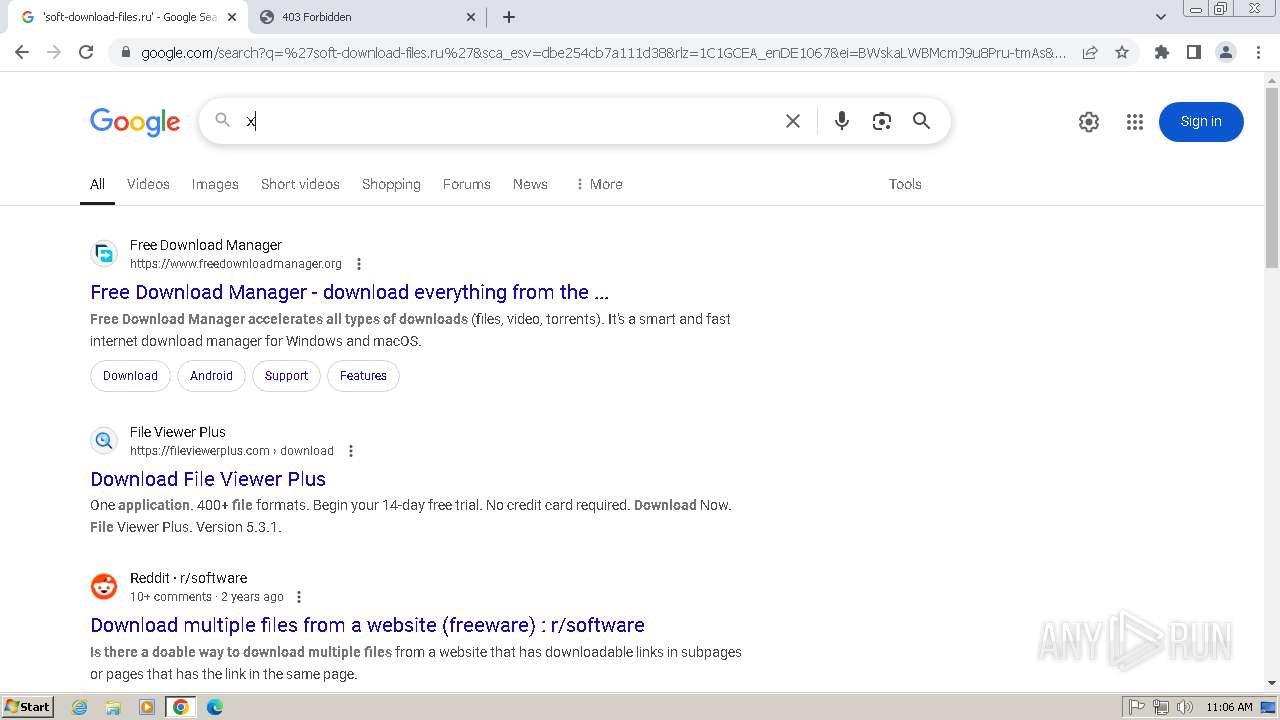Switch to the 403 Forbidden tab
This screenshot has height=720, width=1280.
click(x=367, y=17)
